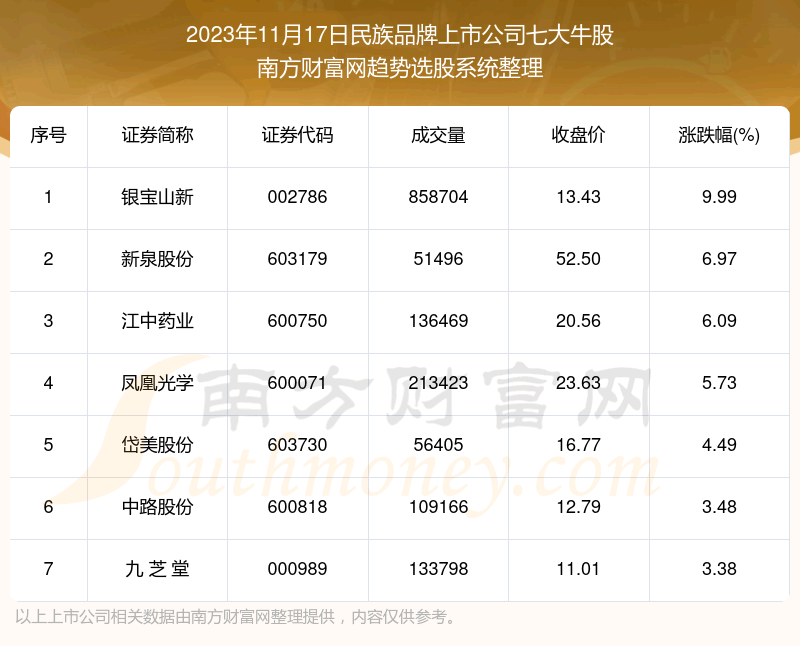800x646 pixels.
Task: Select the 证券代码 column header
Action: coord(297,136)
